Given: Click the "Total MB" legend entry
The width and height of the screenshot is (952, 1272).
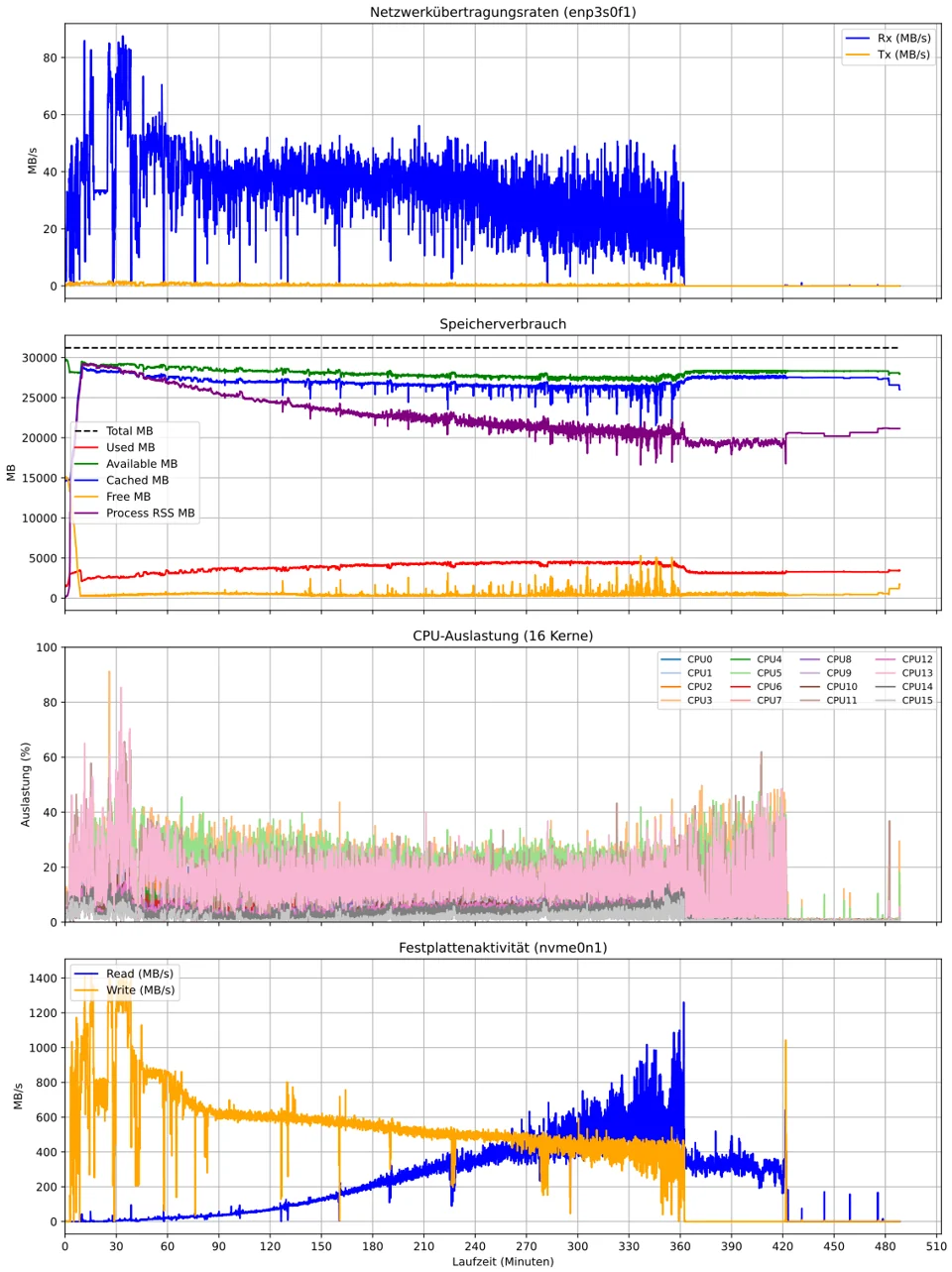Looking at the screenshot, I should coord(114,431).
